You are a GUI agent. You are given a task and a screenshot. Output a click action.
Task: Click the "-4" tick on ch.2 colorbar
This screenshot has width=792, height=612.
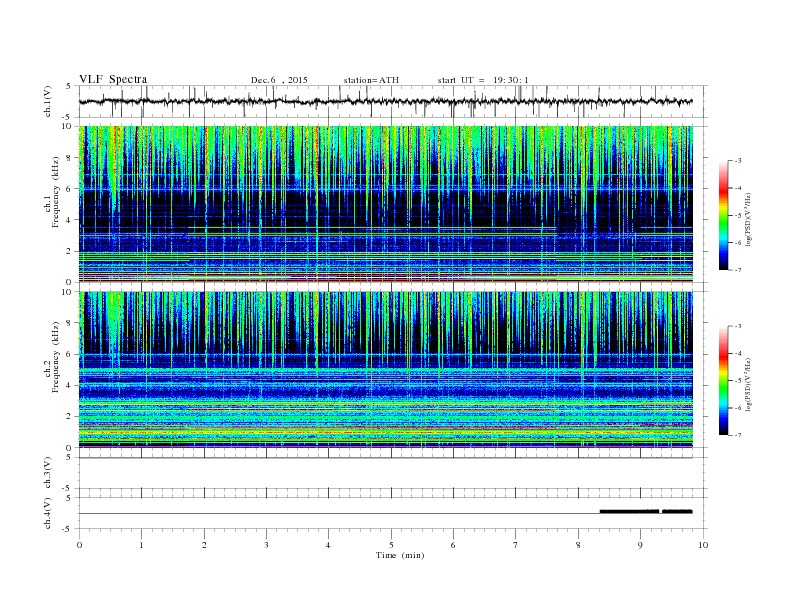[x=737, y=353]
